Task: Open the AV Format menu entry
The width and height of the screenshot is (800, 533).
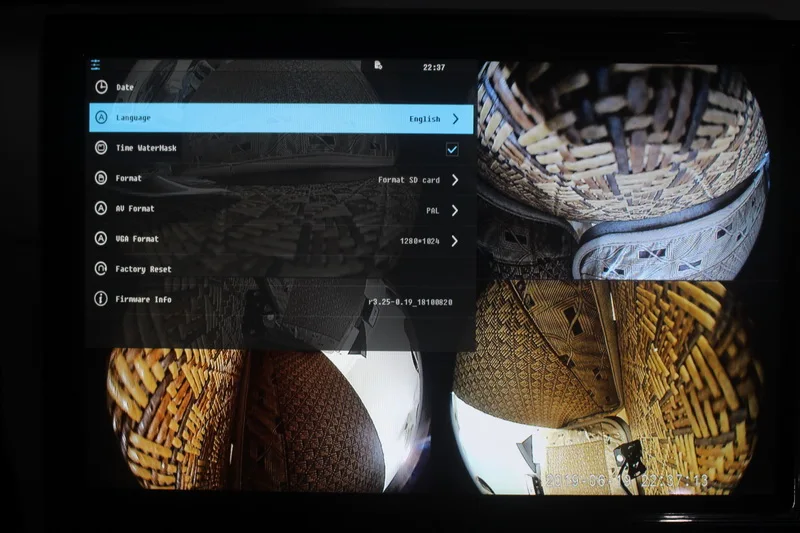Action: (x=135, y=209)
